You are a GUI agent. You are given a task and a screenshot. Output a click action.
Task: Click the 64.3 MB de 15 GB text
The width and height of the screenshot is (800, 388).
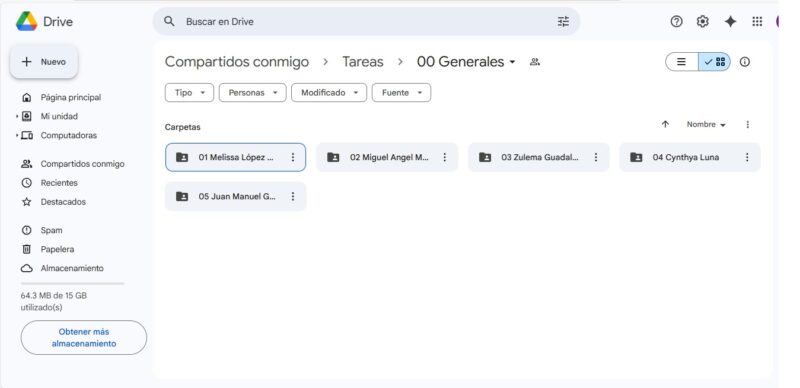pyautogui.click(x=54, y=296)
